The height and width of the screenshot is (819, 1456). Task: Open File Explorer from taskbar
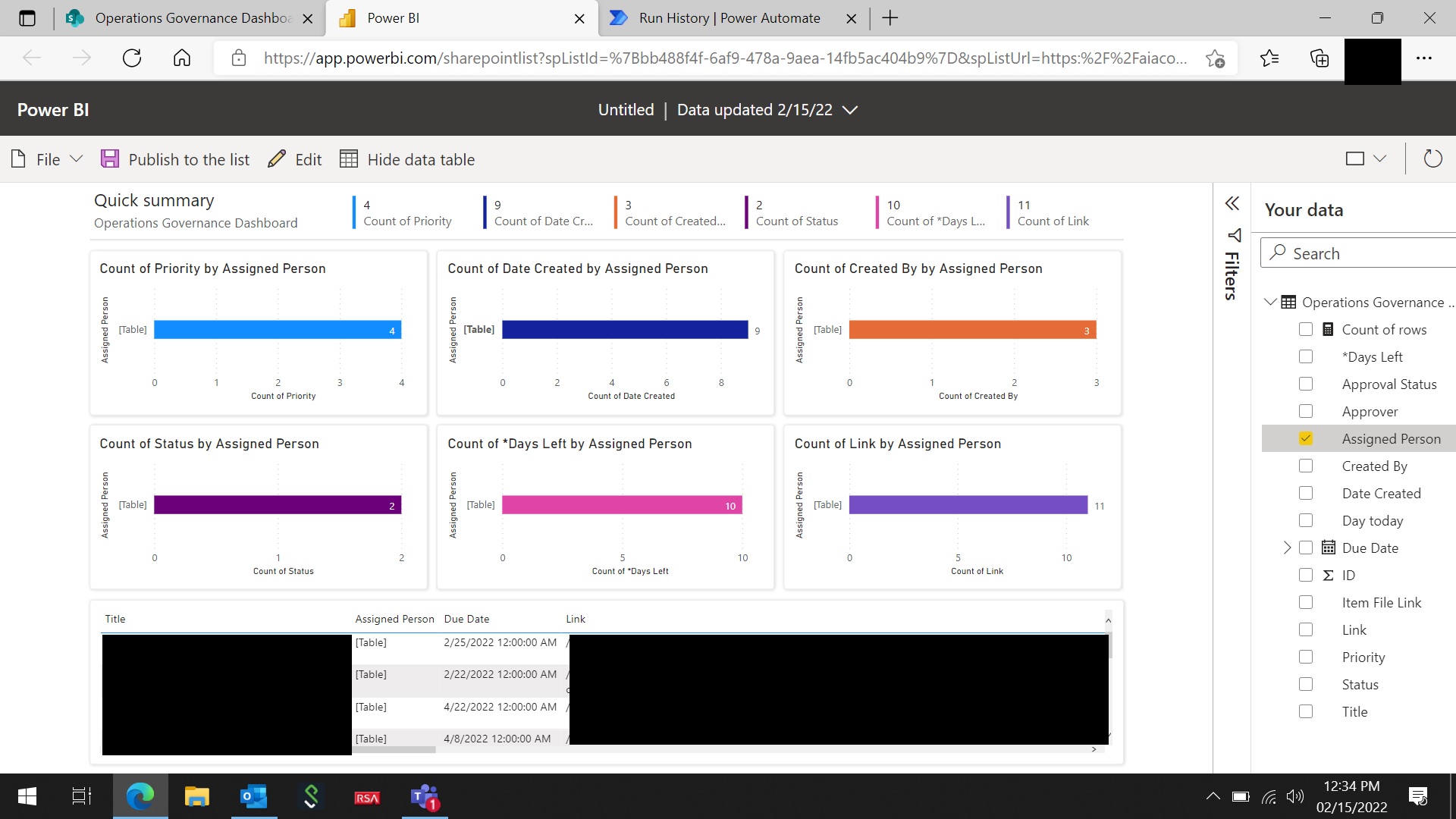[x=196, y=797]
